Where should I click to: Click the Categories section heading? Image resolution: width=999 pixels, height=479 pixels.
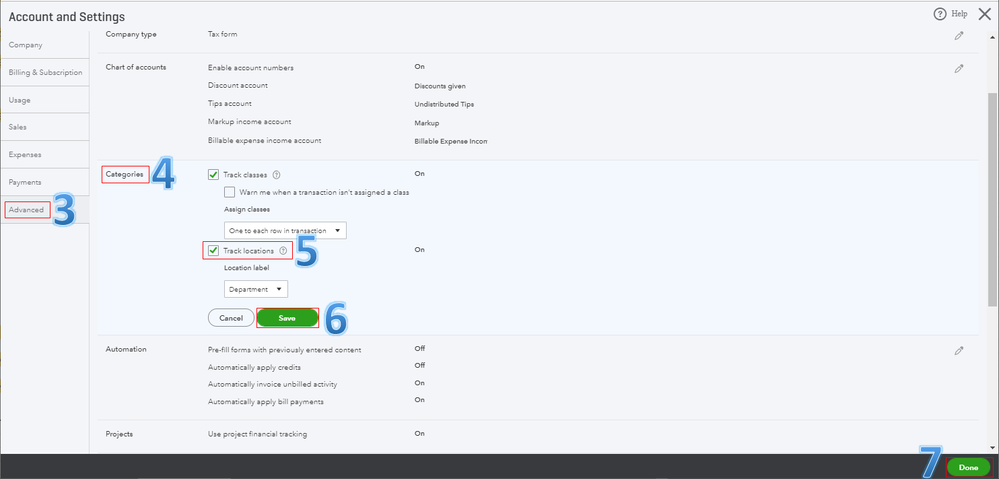click(x=125, y=174)
